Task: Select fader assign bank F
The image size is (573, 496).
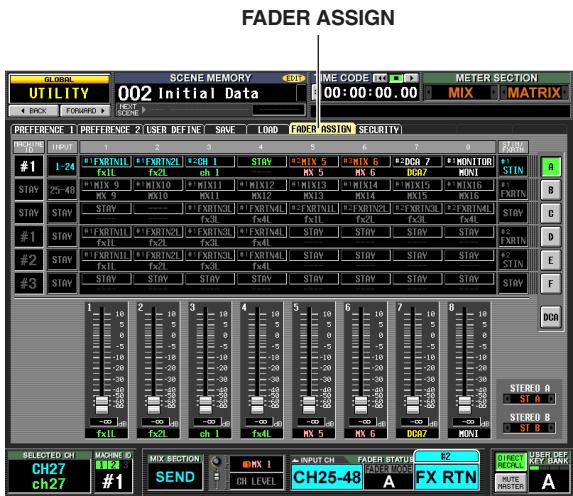Action: tap(551, 284)
